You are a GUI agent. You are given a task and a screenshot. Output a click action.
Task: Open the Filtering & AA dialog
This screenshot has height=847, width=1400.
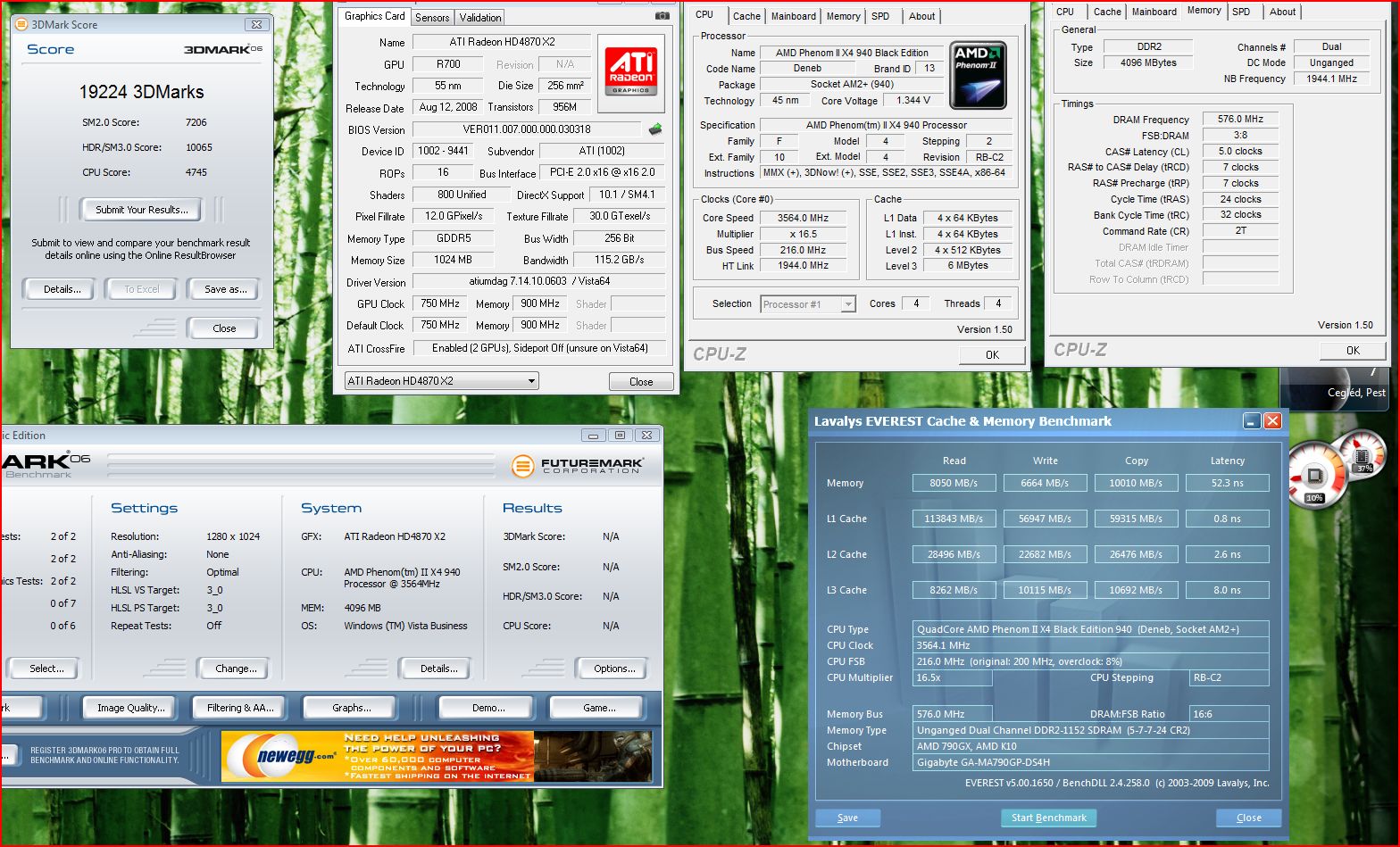tap(240, 708)
